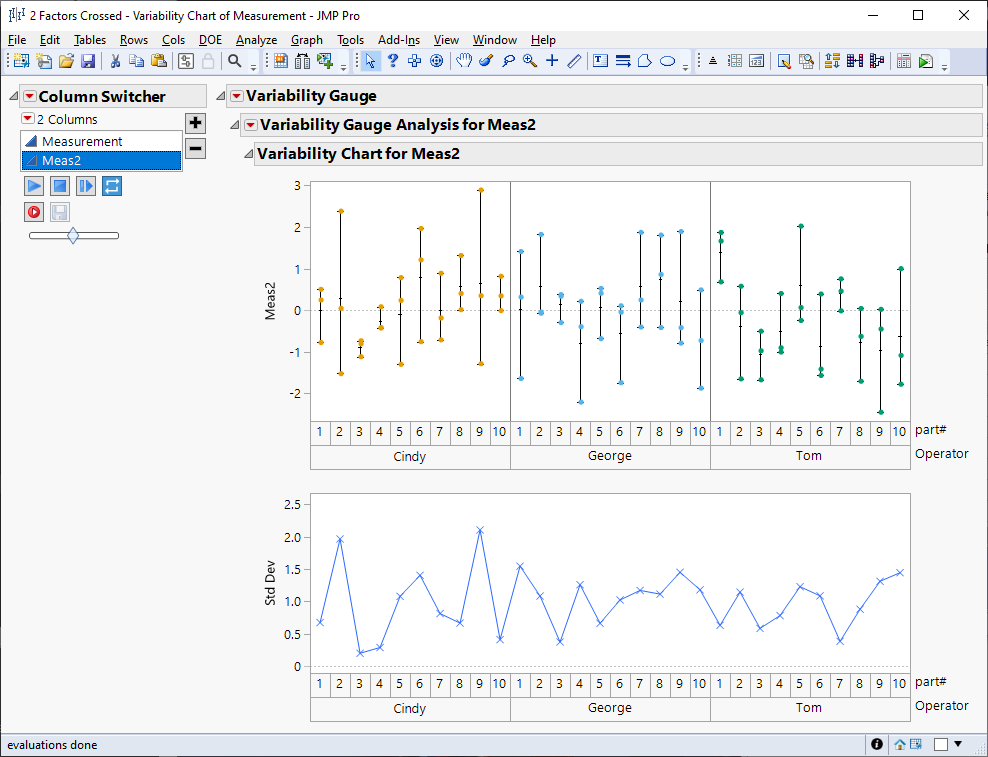
Task: Start playback in Column Switcher
Action: [x=34, y=186]
